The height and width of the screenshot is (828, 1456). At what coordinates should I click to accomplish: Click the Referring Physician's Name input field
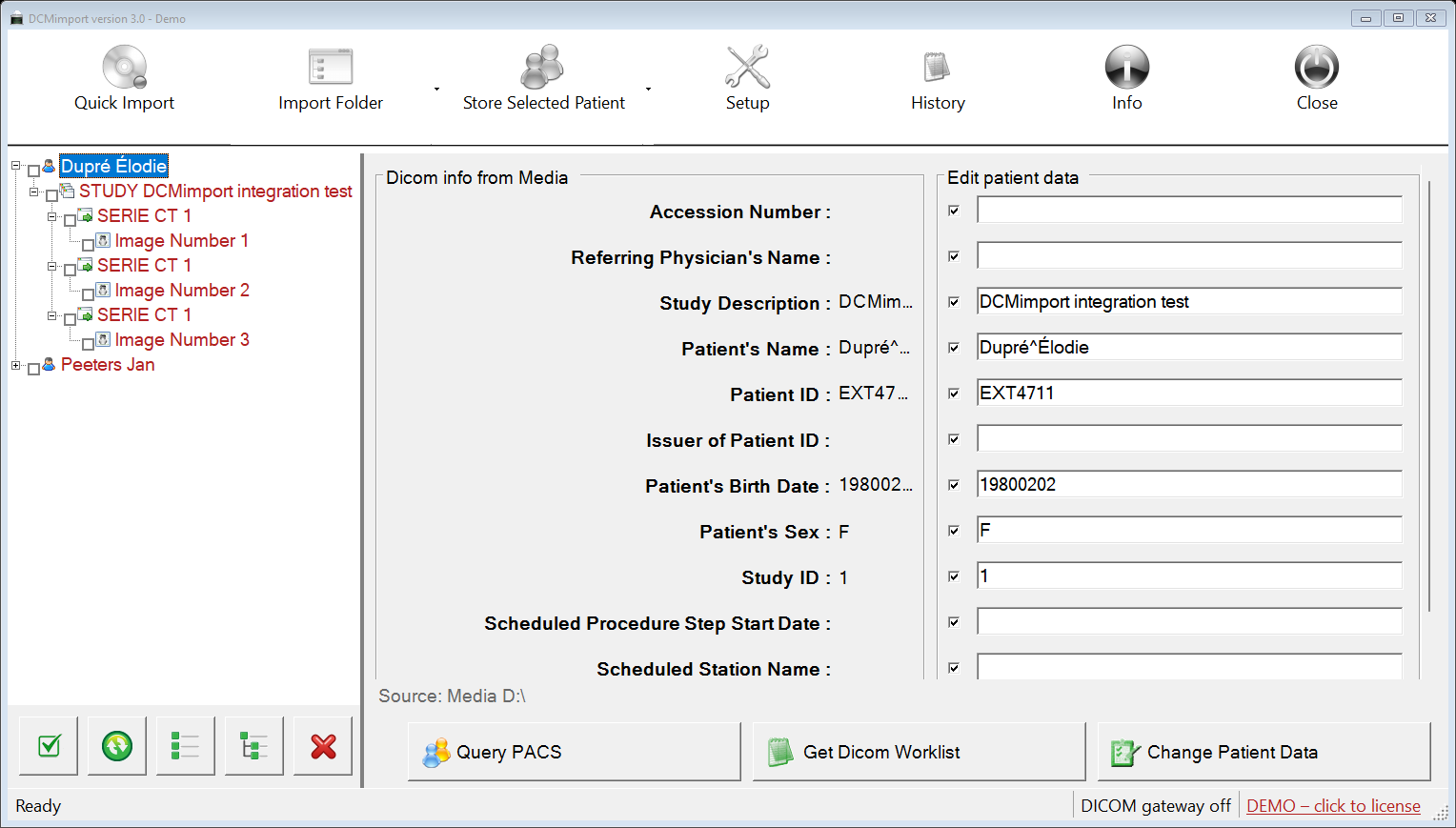tap(1189, 255)
